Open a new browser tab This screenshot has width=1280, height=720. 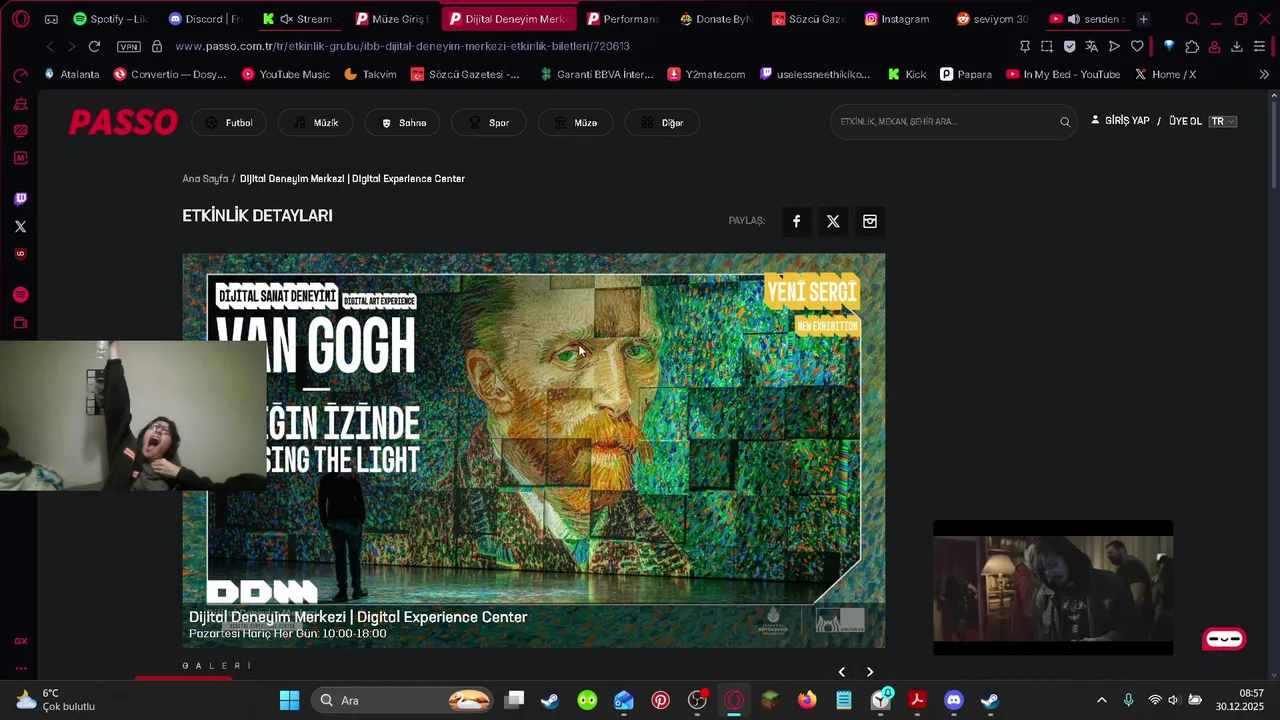click(1143, 19)
